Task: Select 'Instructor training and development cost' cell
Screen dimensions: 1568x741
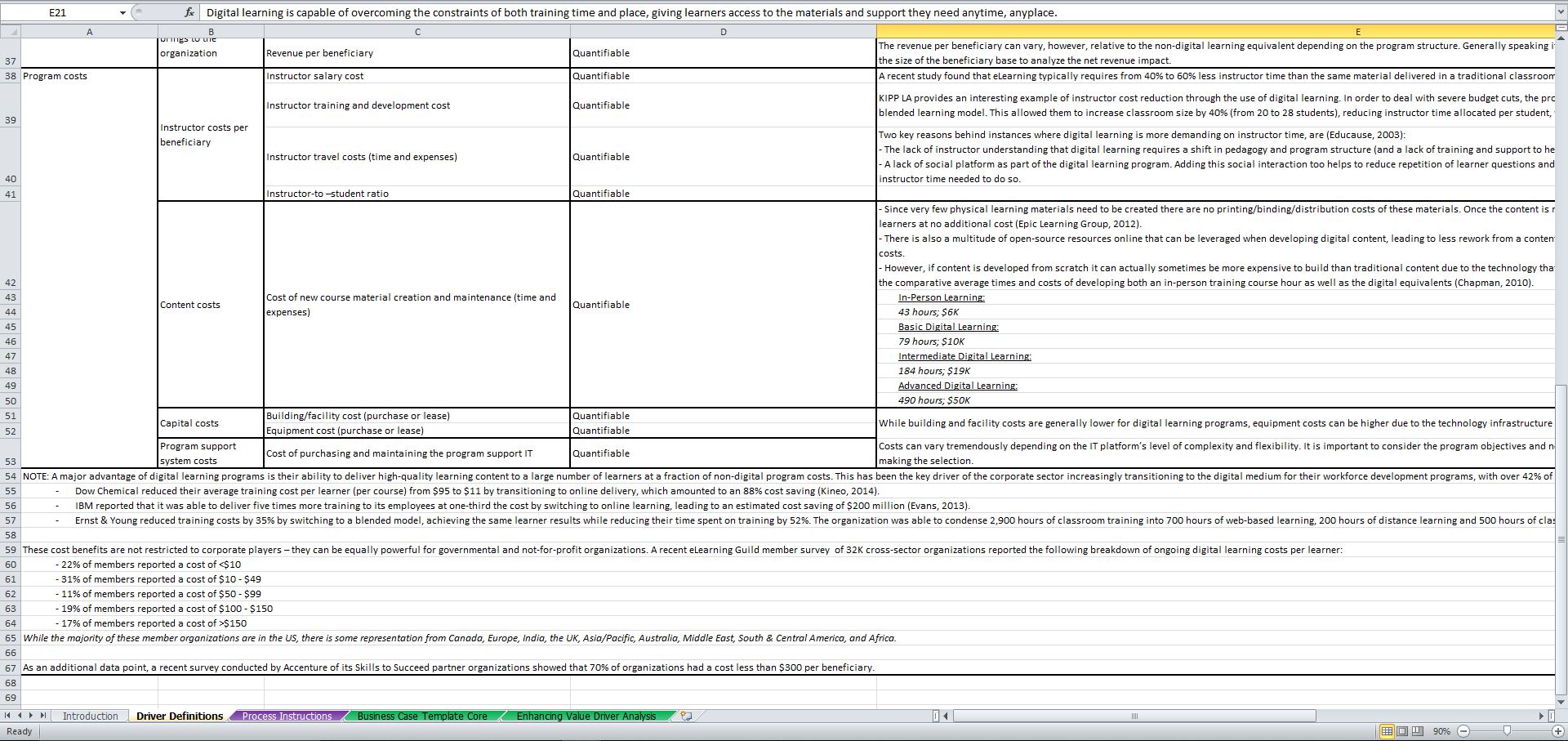Action: (417, 105)
